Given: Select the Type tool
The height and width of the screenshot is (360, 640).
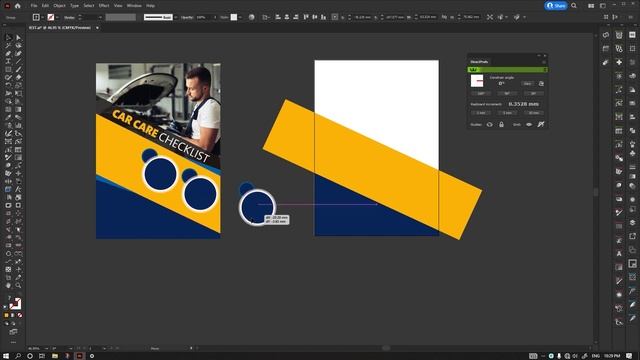Looking at the screenshot, I should (x=8, y=61).
